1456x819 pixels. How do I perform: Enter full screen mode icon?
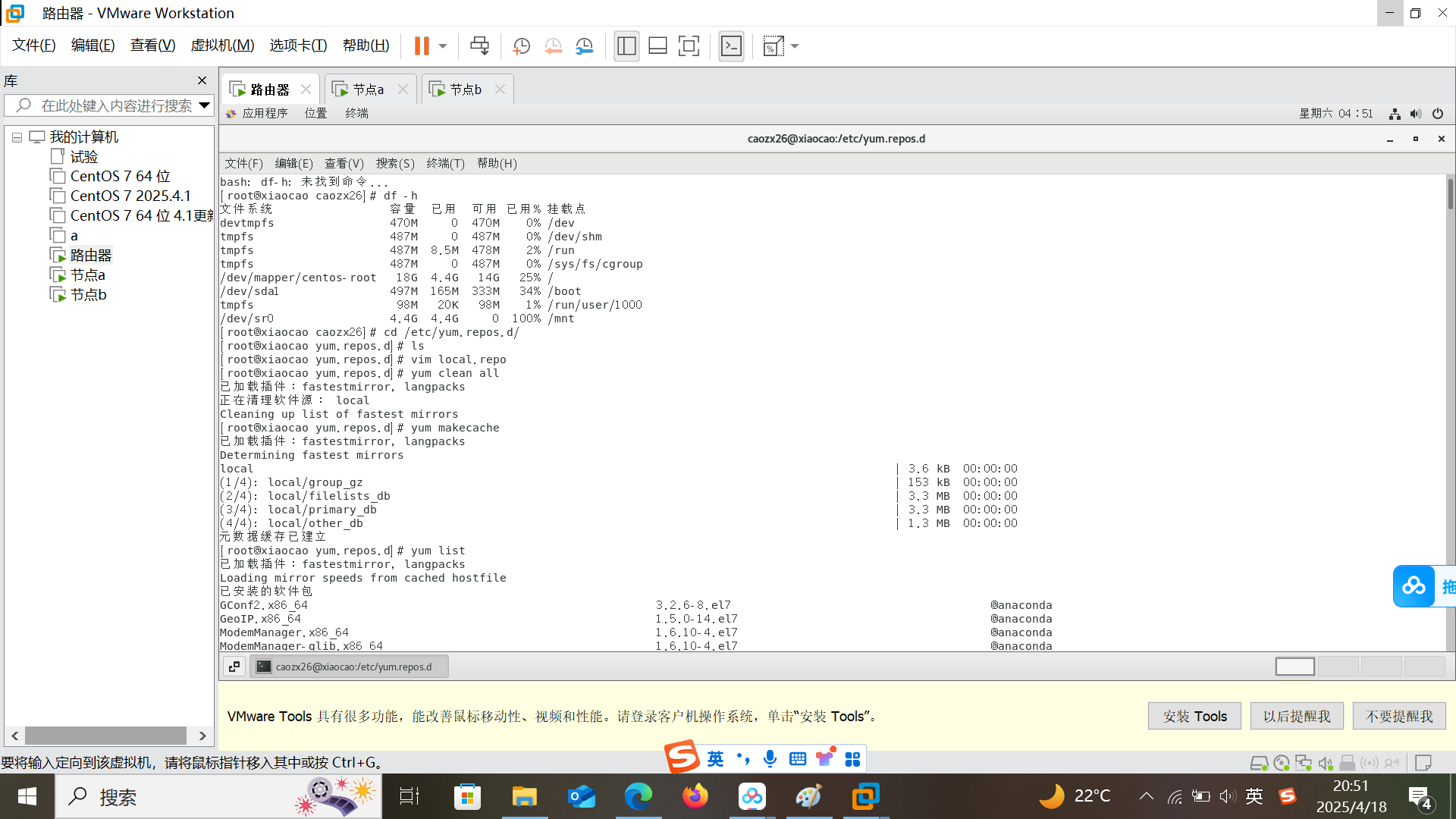pos(689,46)
